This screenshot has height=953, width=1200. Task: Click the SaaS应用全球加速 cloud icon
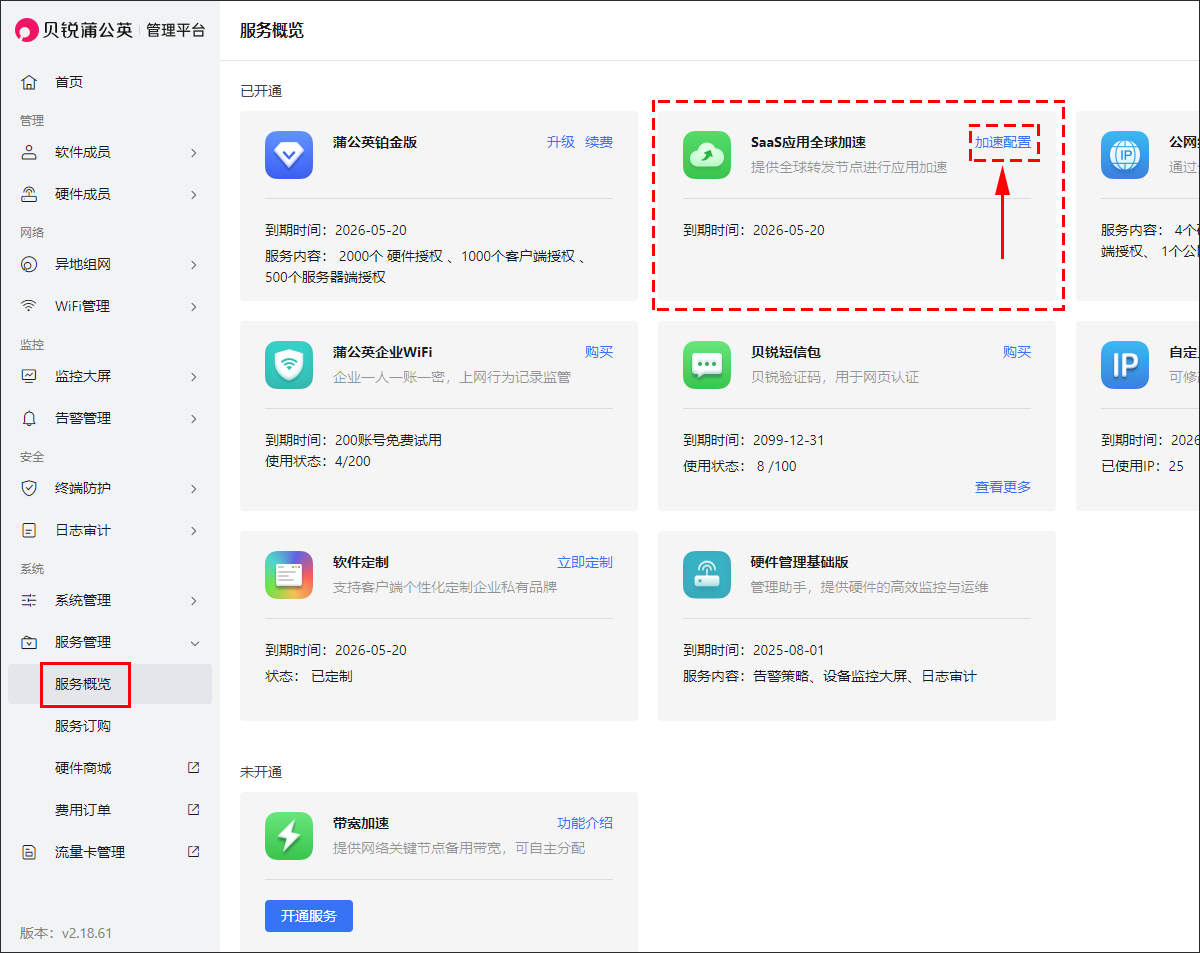click(707, 155)
